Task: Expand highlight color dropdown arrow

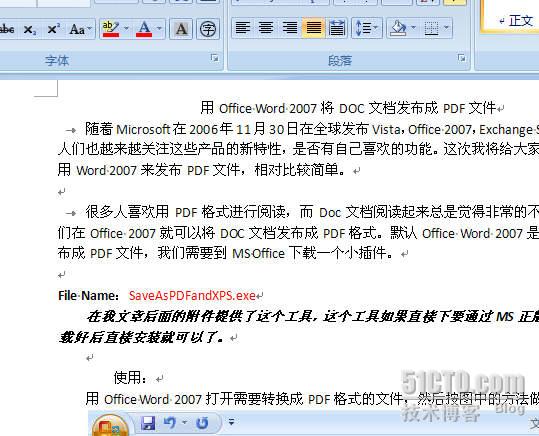Action: tap(126, 28)
